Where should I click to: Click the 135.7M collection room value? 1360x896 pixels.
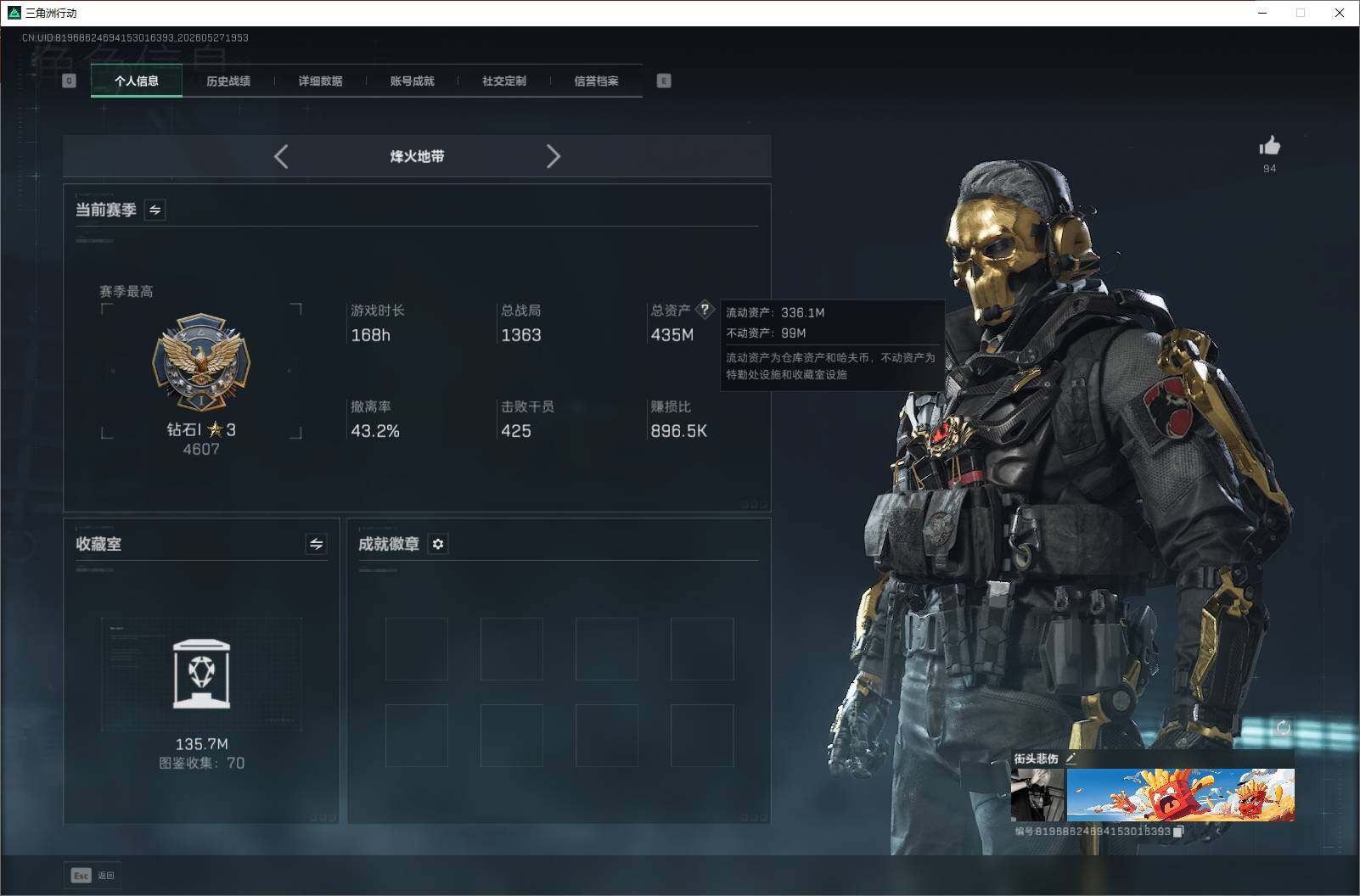pyautogui.click(x=201, y=744)
